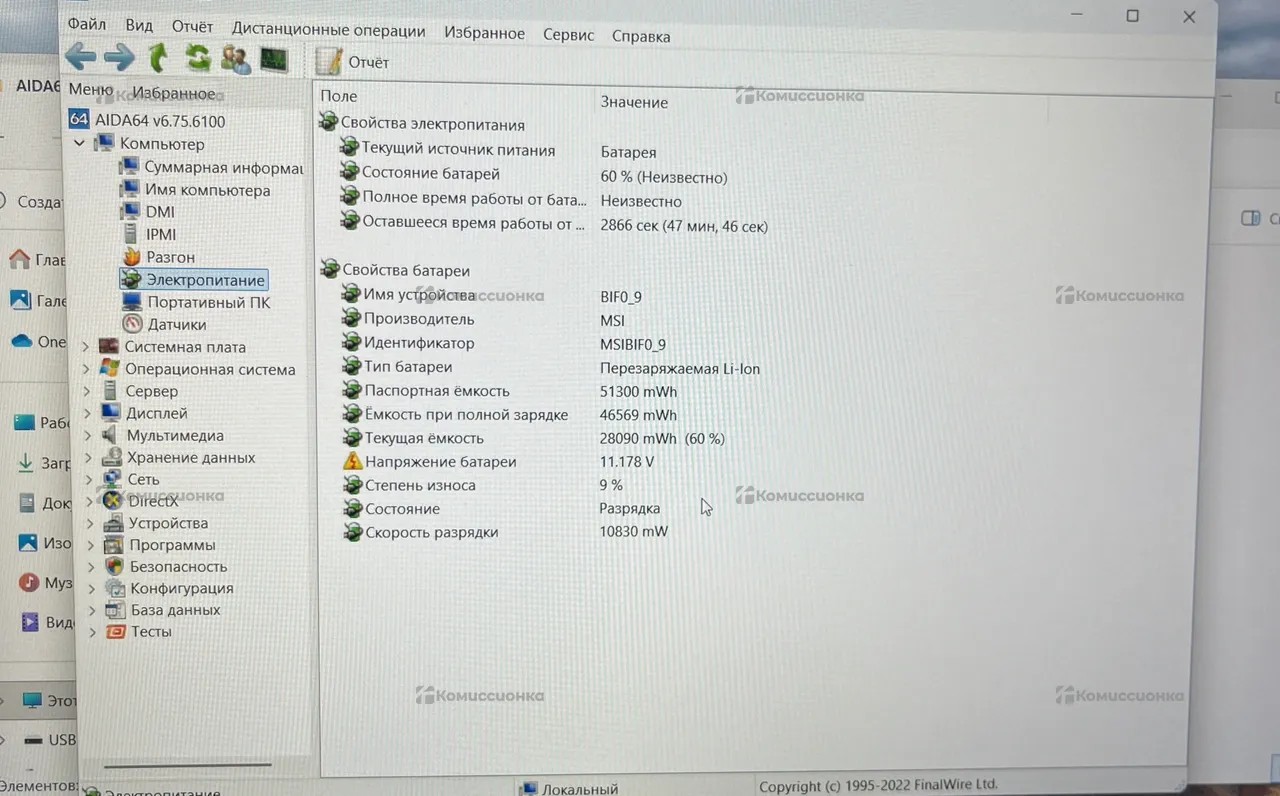Select the Электропитание tree item
The width and height of the screenshot is (1280, 796).
tap(193, 280)
